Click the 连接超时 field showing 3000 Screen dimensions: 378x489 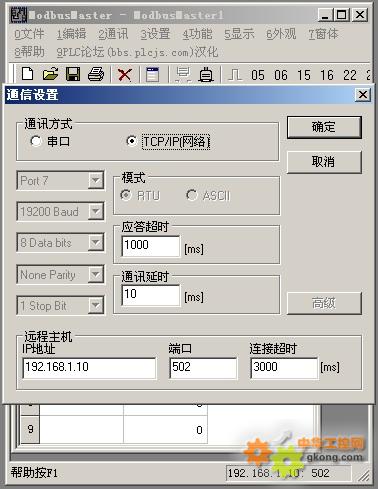tap(284, 368)
